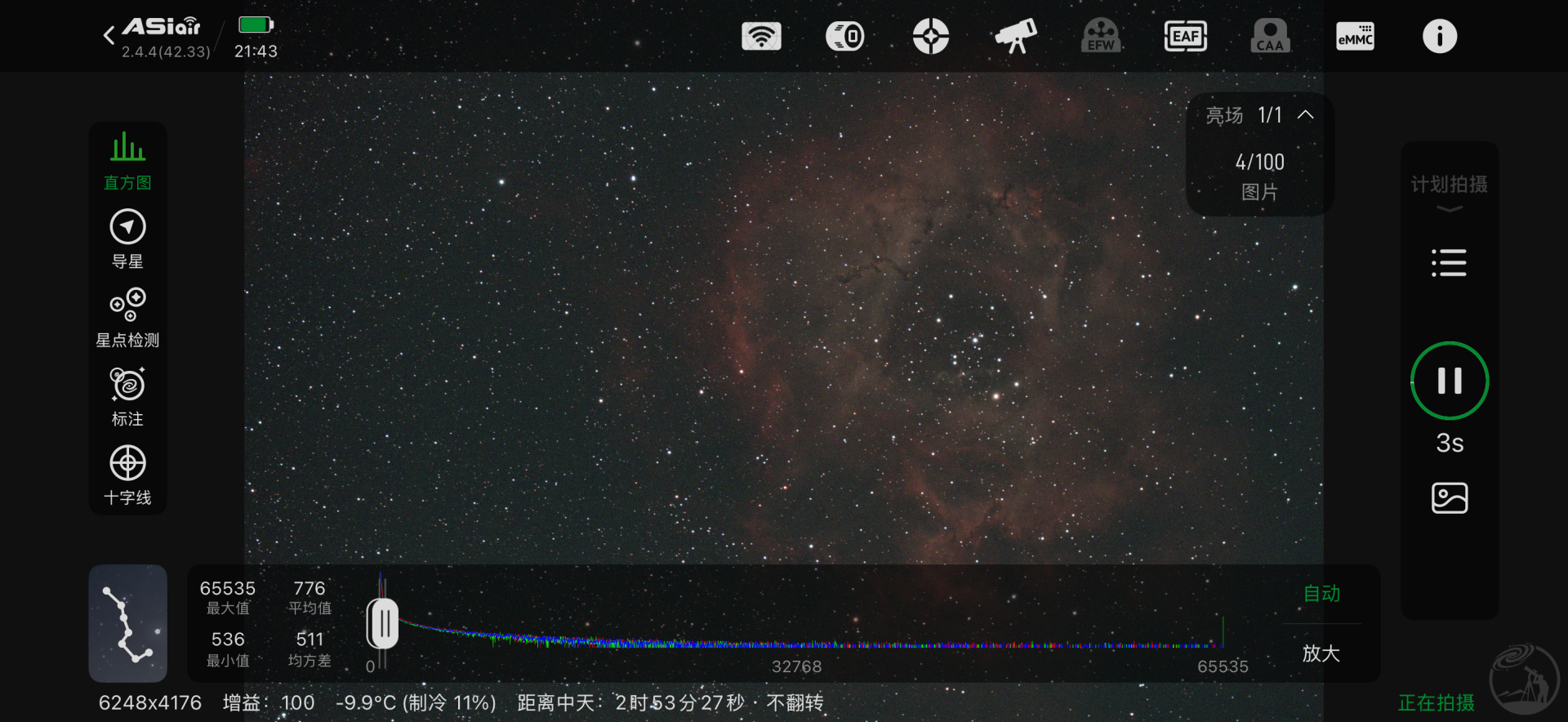
Task: Open the EAF focuser settings
Action: point(1185,37)
